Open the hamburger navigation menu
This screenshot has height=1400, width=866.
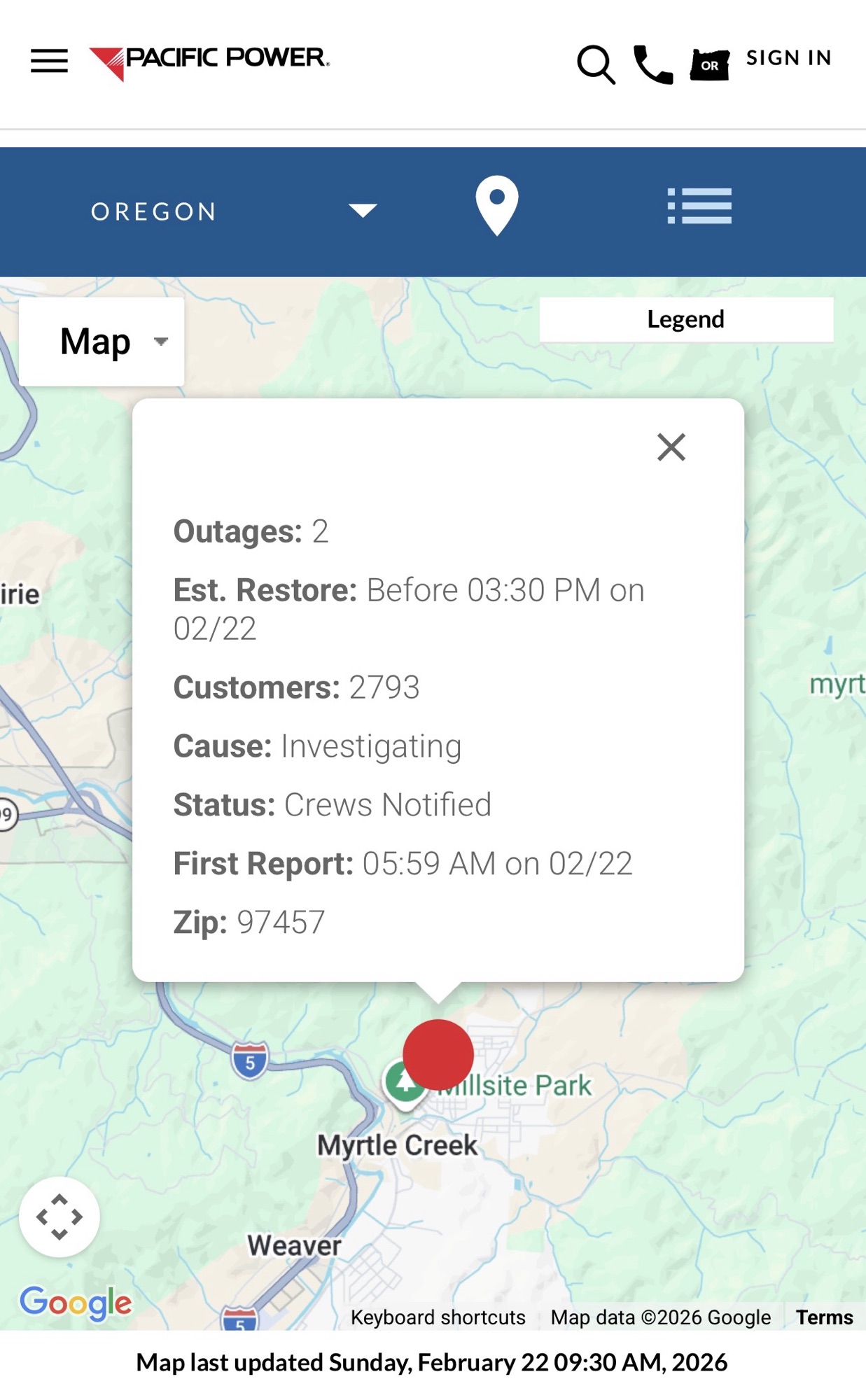(x=49, y=61)
